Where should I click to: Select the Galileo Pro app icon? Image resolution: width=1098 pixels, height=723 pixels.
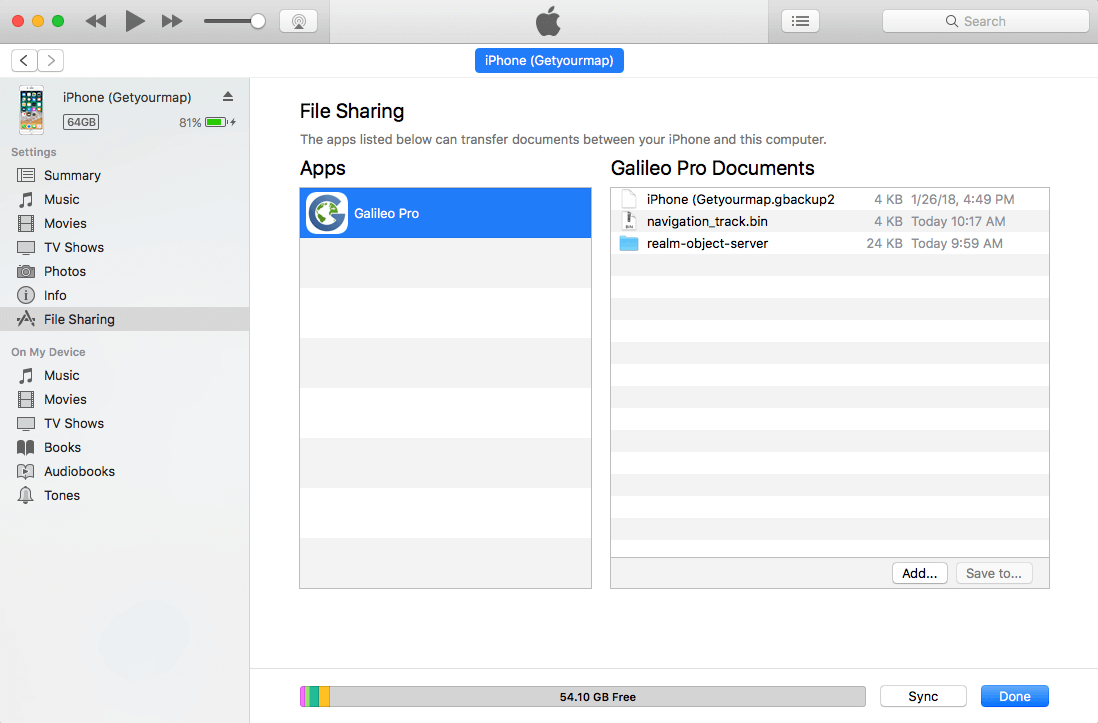[326, 213]
